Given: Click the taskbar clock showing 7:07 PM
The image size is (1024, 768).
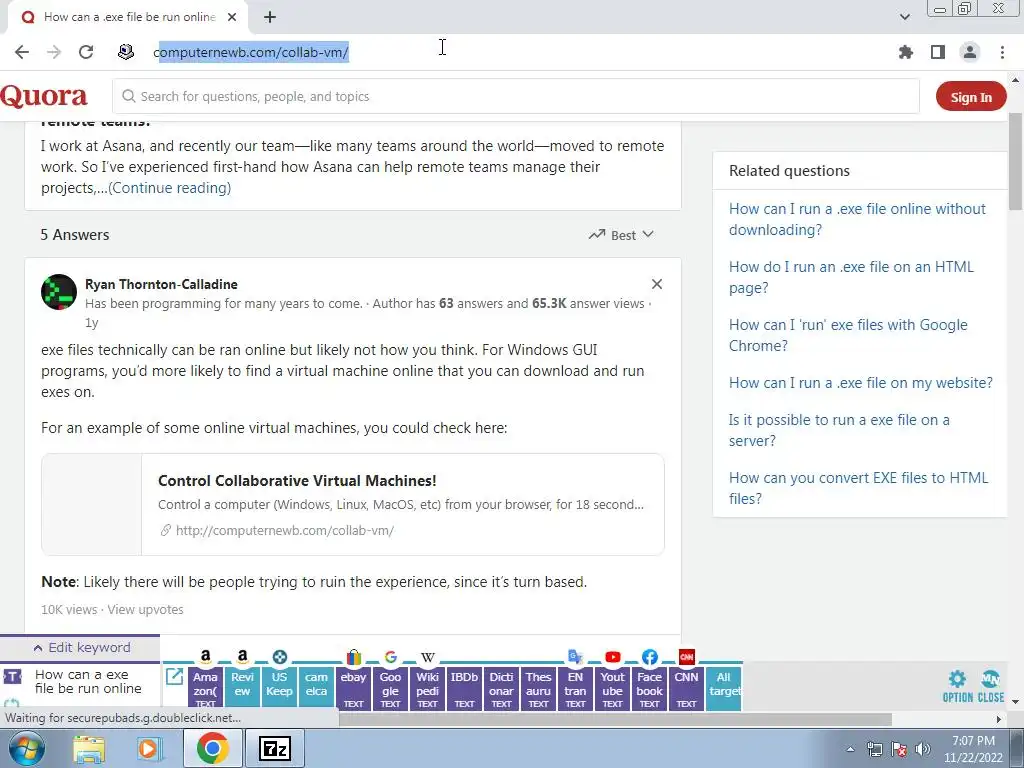Looking at the screenshot, I should click(x=973, y=749).
